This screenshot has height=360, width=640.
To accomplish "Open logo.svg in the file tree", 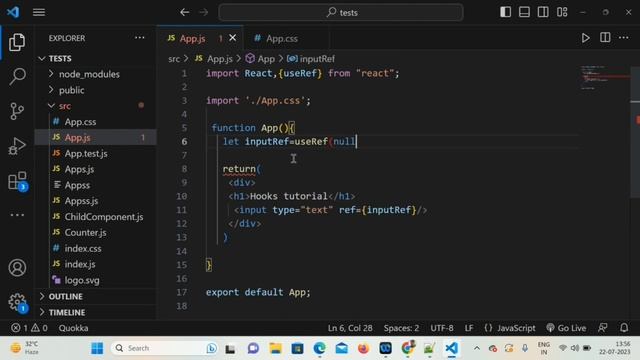I will 96,280.
